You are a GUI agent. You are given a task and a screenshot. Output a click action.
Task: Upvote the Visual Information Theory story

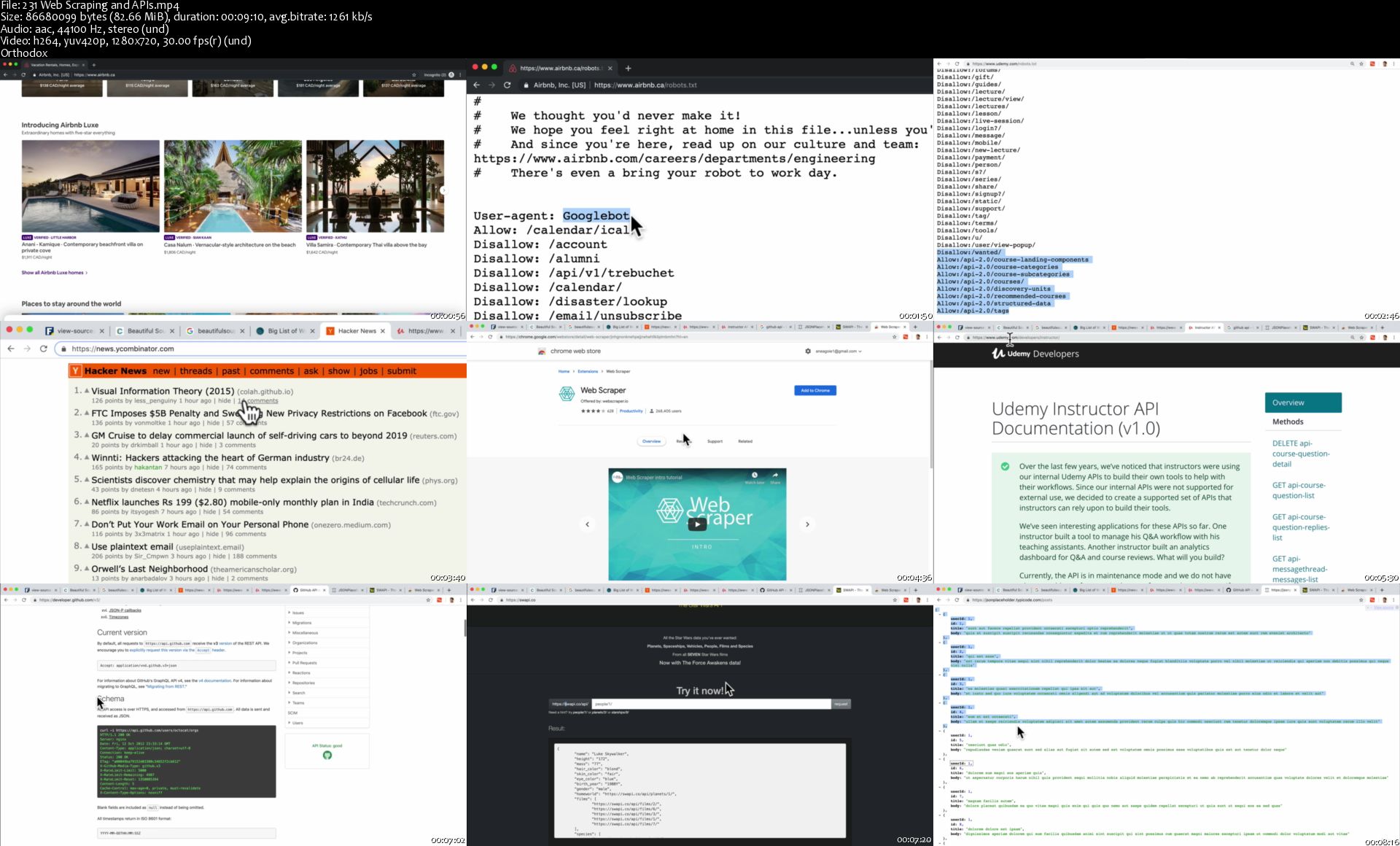(x=87, y=391)
